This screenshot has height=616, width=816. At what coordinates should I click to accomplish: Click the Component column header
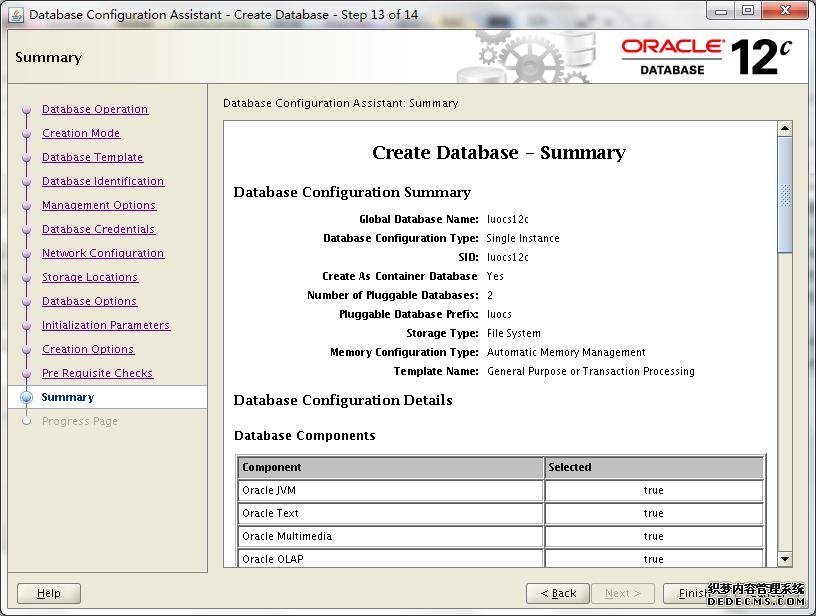click(x=390, y=467)
